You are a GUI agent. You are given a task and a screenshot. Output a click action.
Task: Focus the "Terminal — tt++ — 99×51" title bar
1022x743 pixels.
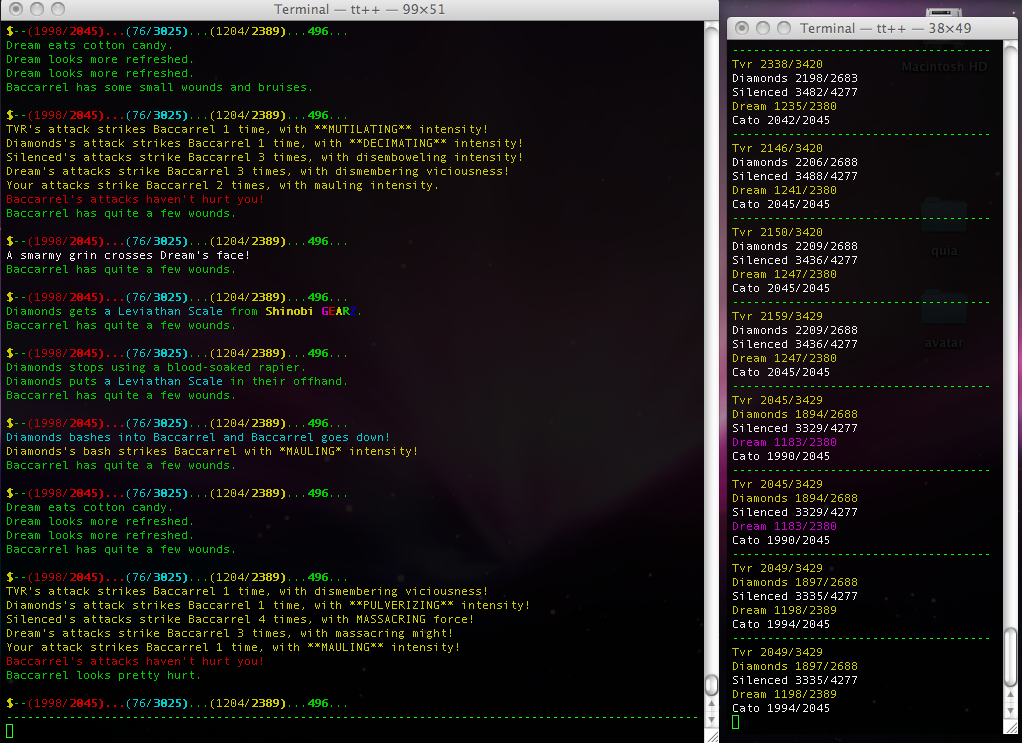pyautogui.click(x=360, y=10)
